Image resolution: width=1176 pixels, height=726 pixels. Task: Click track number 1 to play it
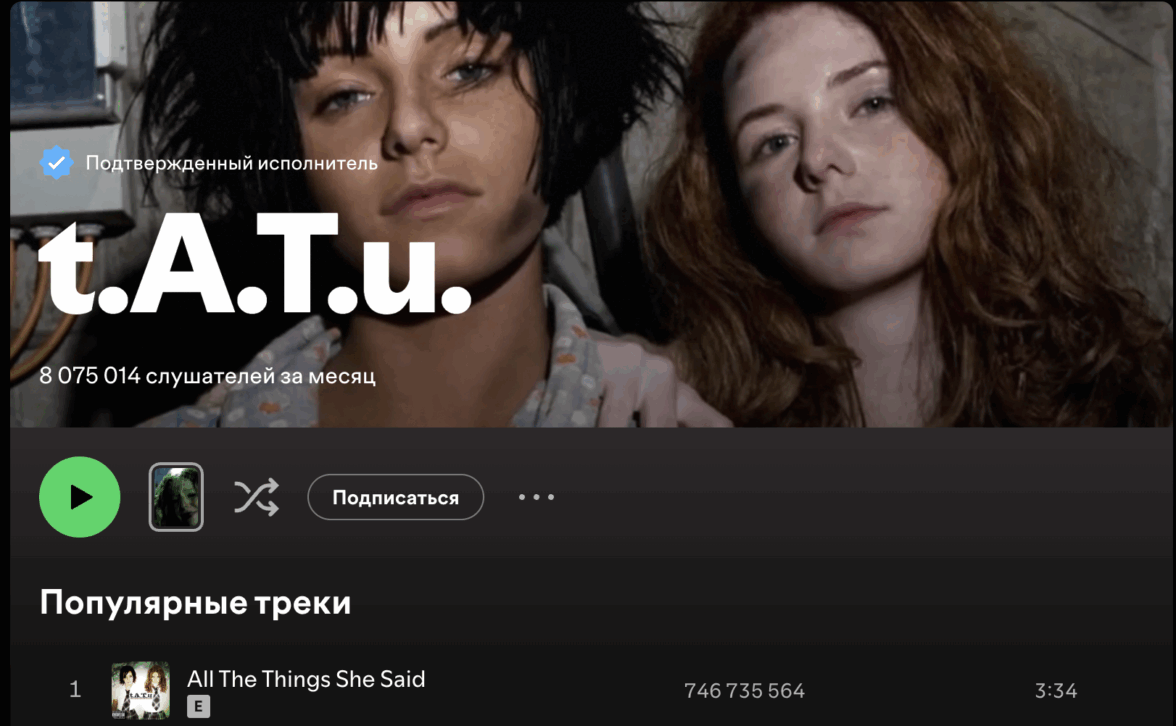[x=75, y=689]
